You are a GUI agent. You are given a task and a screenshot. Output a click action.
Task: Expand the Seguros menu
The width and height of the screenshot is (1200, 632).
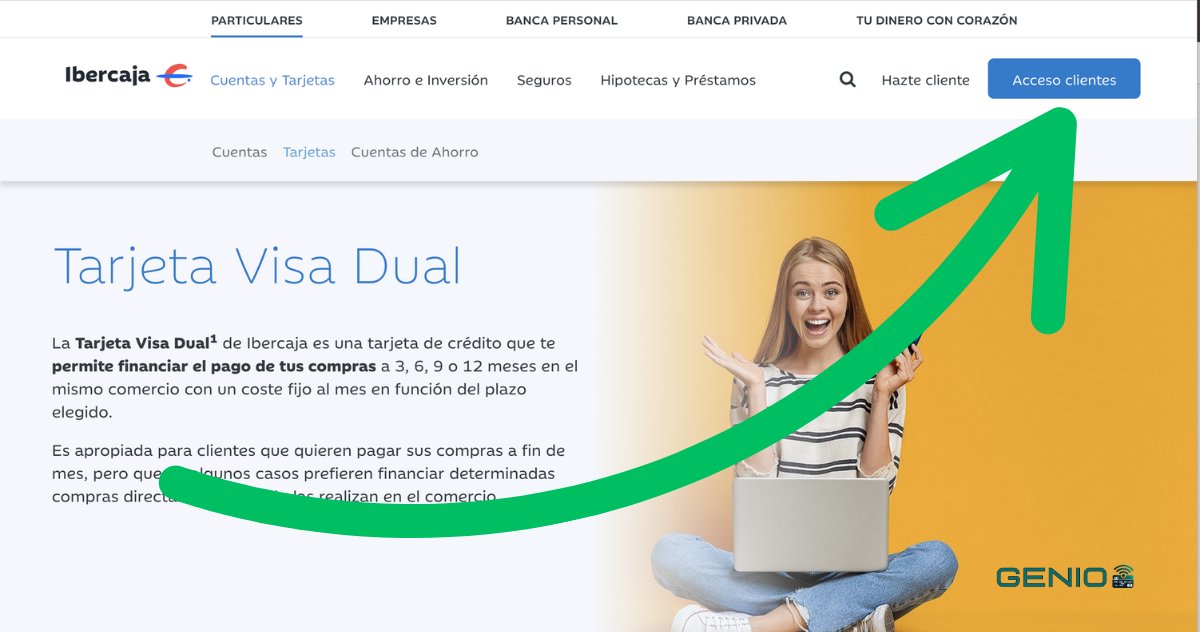(544, 80)
